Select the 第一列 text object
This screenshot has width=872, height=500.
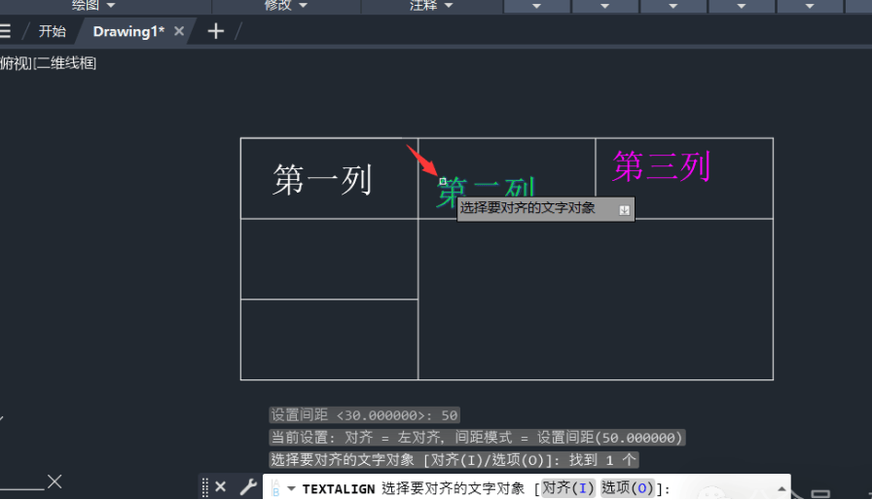coord(322,179)
